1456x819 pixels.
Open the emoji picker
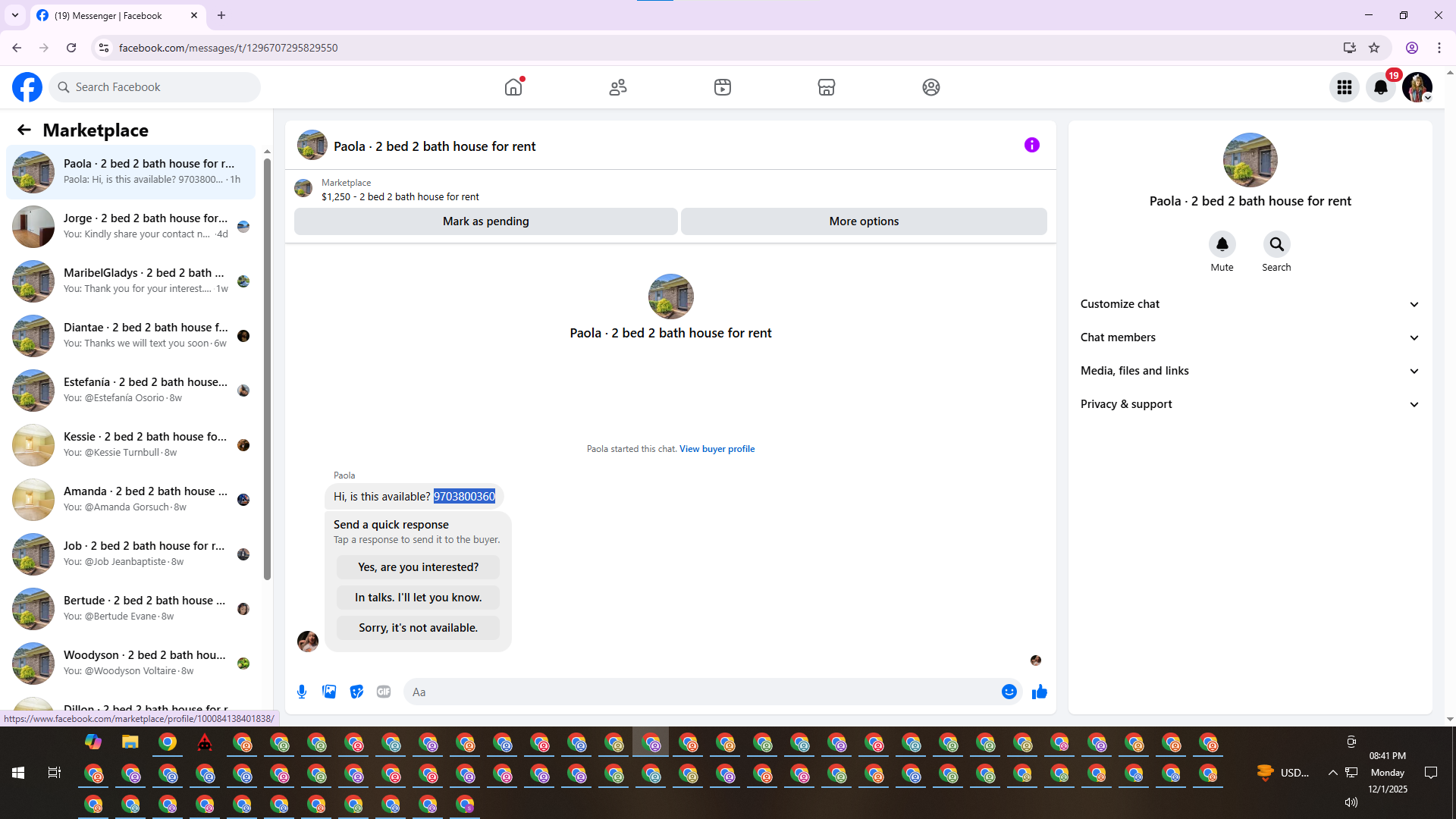pos(1009,692)
